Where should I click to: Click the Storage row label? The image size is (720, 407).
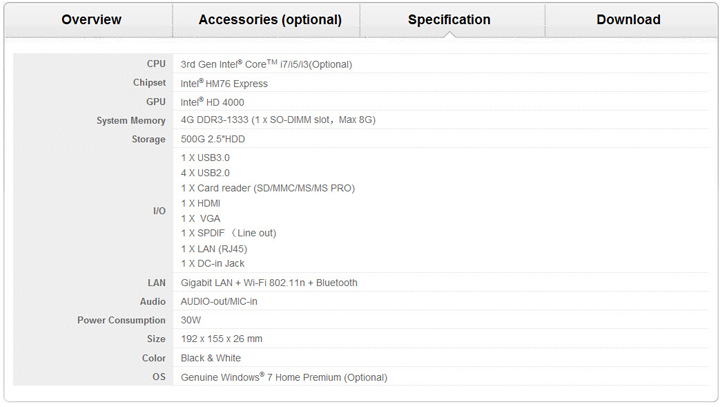tap(148, 139)
